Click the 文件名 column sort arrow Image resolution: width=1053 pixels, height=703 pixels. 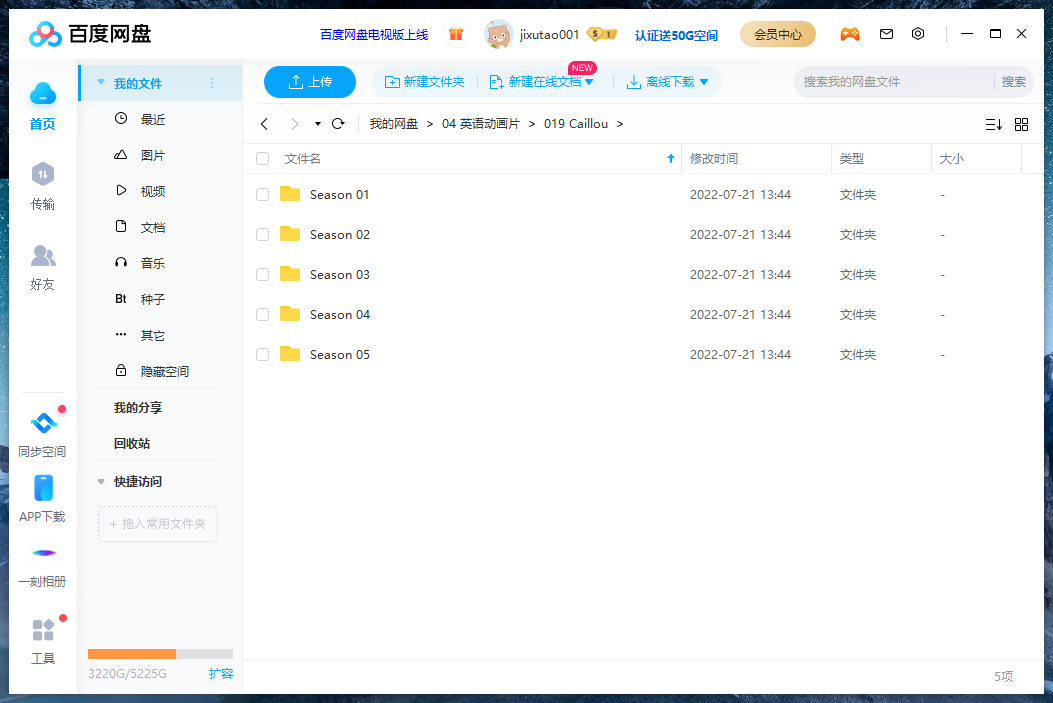pos(670,158)
